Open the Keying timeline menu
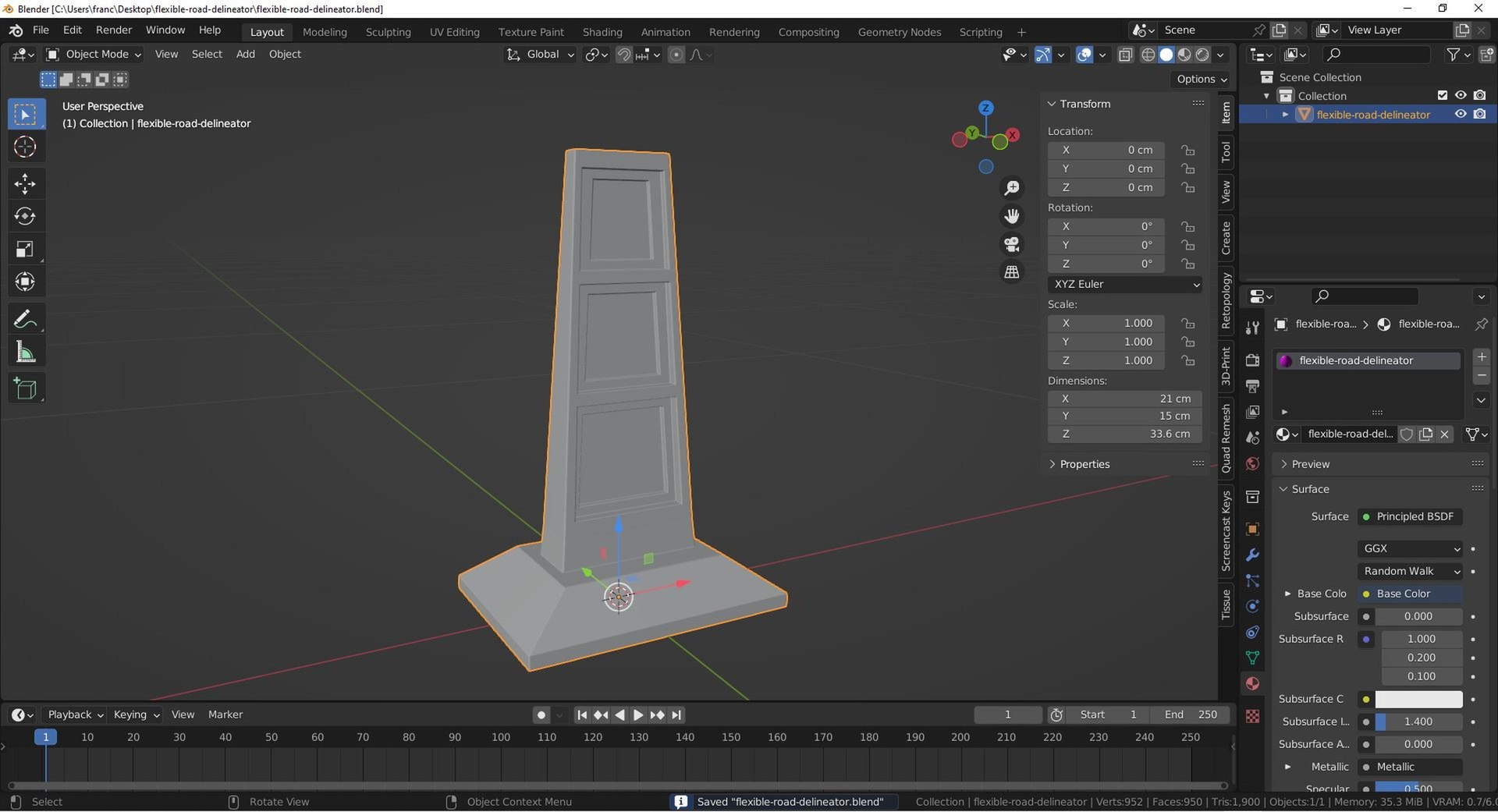1498x812 pixels. point(137,714)
